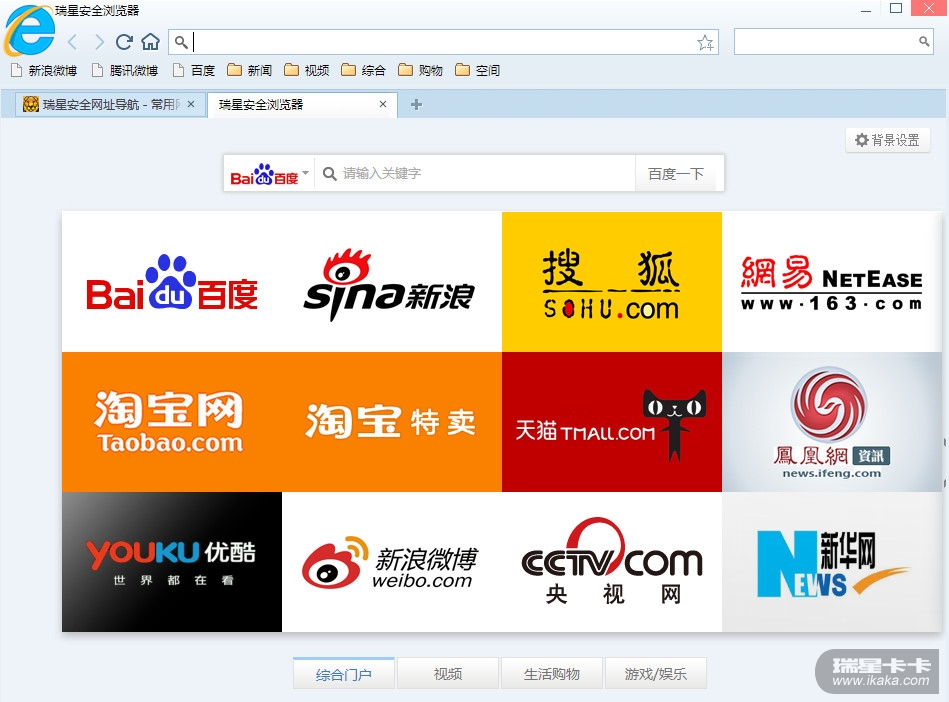Open 购物 bookmark folder
This screenshot has width=949, height=702.
421,70
